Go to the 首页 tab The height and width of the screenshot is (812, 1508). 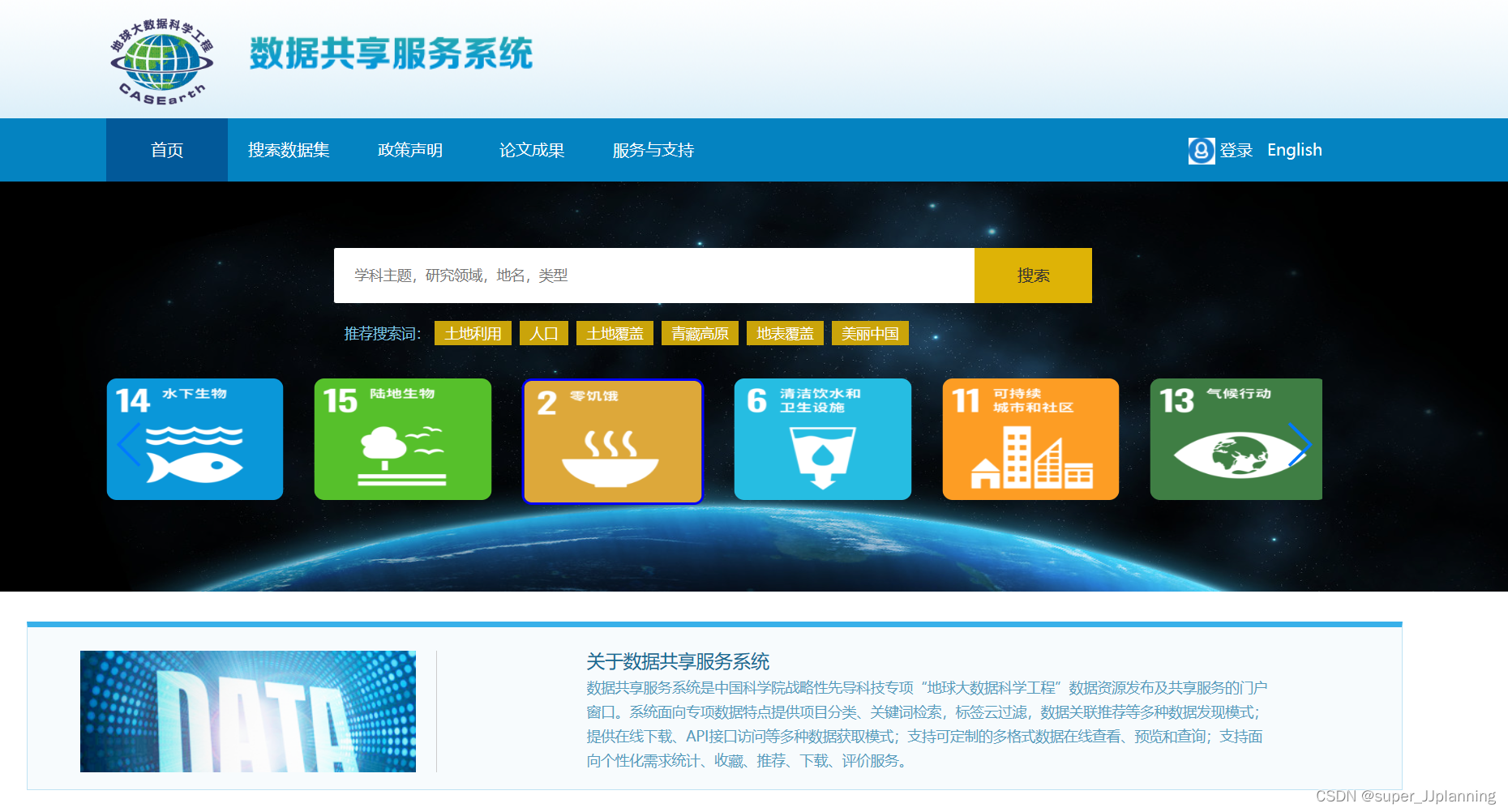167,150
